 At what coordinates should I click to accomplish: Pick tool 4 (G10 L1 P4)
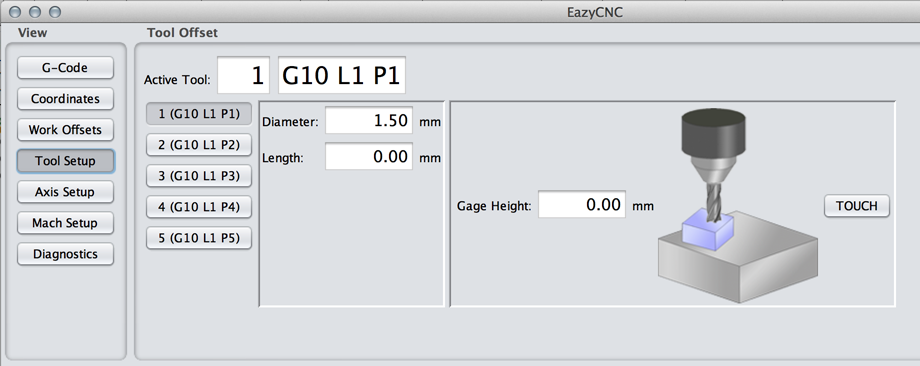pos(199,207)
